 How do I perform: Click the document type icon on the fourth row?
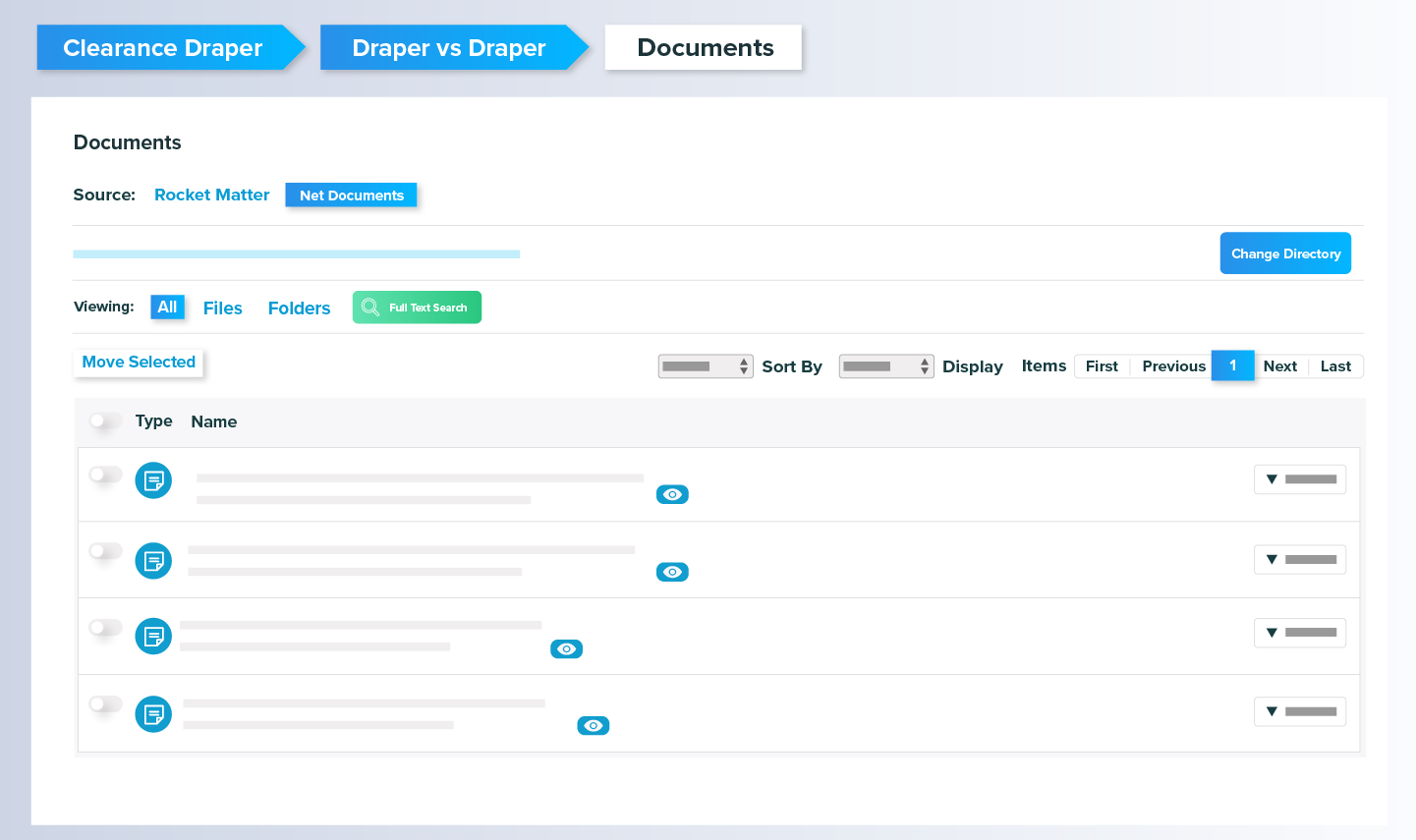[153, 714]
